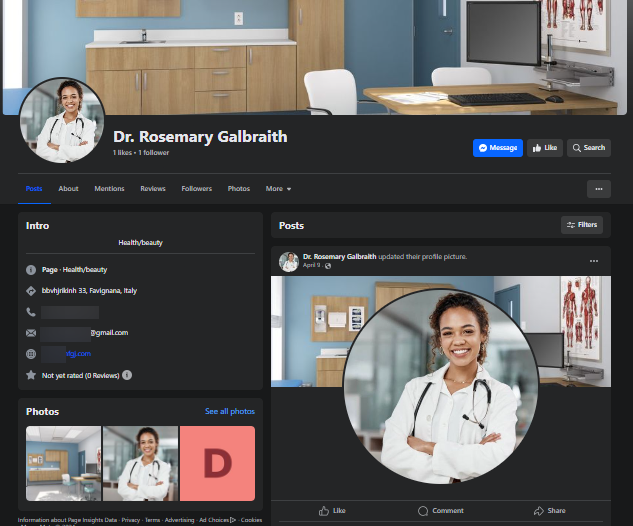Comment on the profile picture post

tap(440, 511)
